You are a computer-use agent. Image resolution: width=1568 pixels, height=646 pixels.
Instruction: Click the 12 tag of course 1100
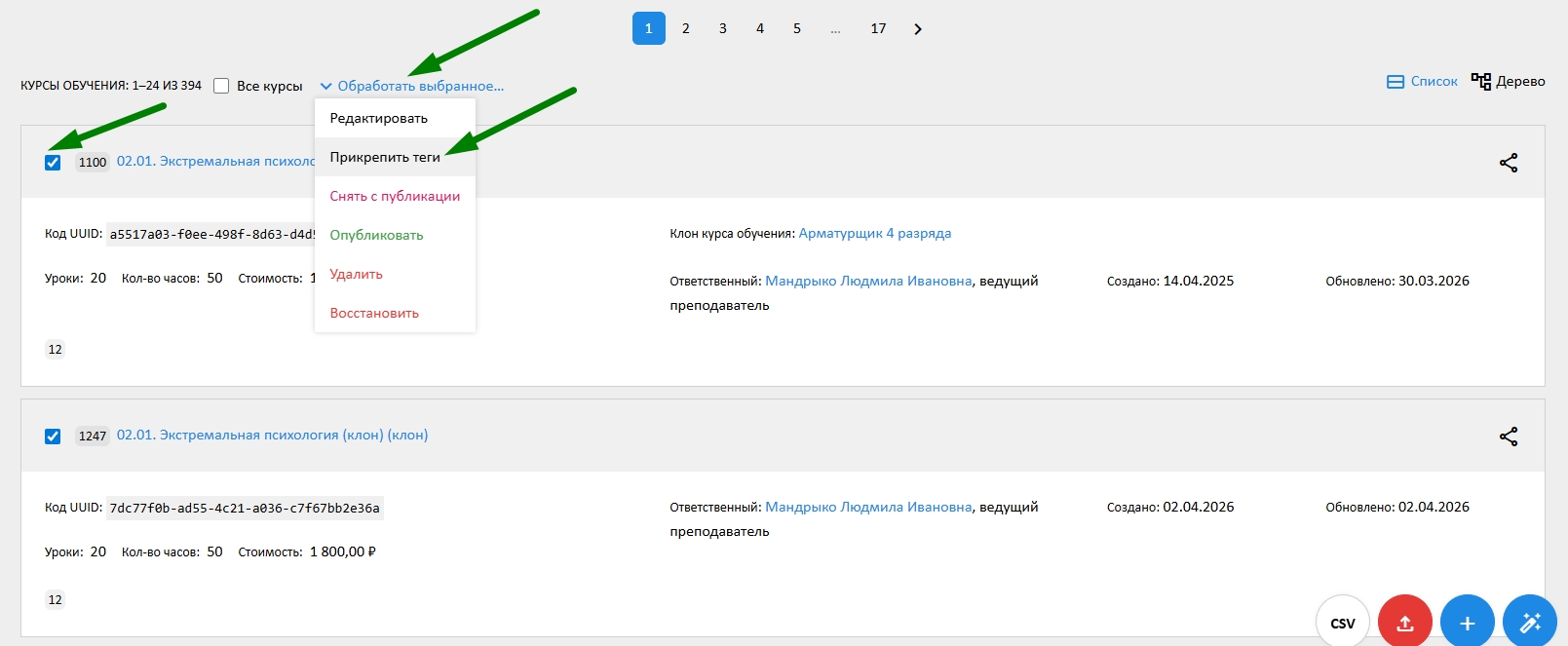[x=55, y=349]
